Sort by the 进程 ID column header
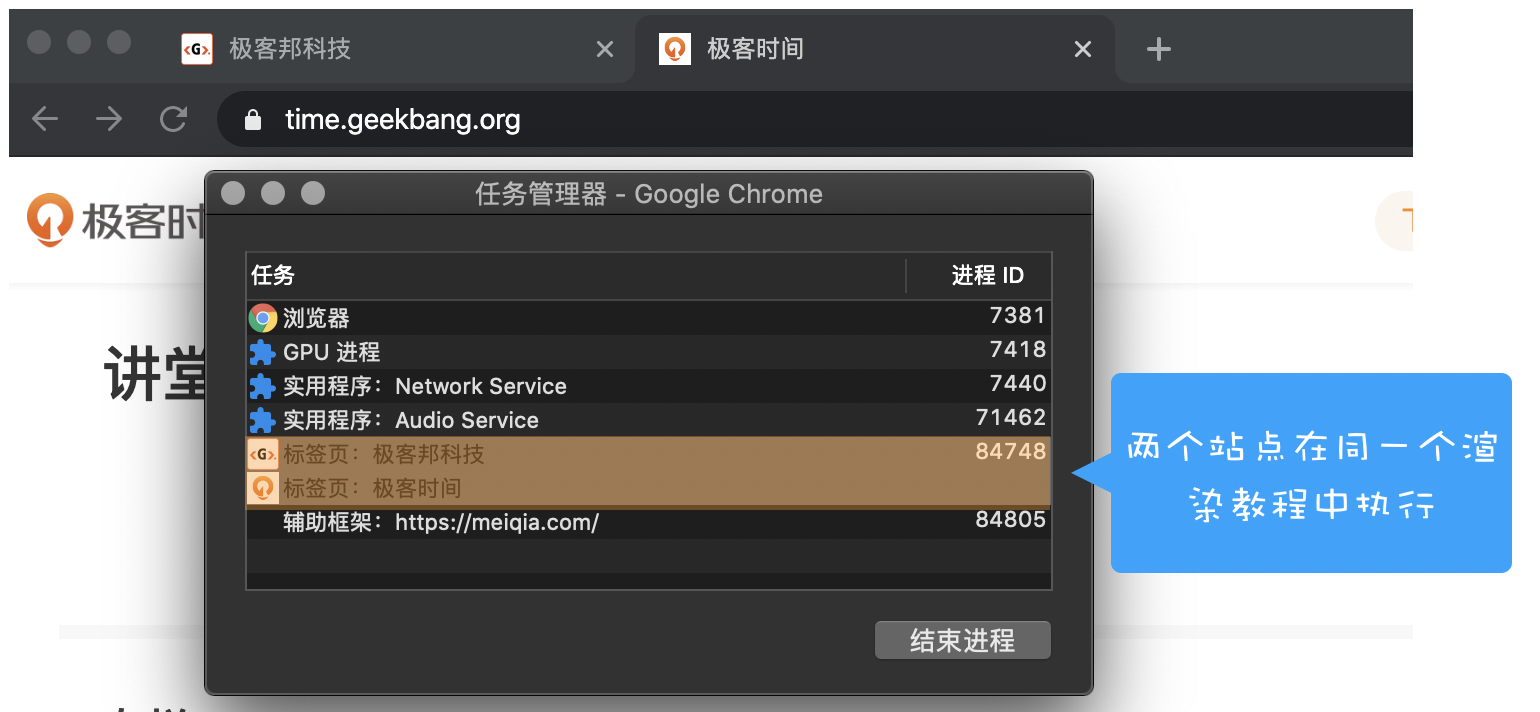Image resolution: width=1540 pixels, height=712 pixels. tap(986, 276)
